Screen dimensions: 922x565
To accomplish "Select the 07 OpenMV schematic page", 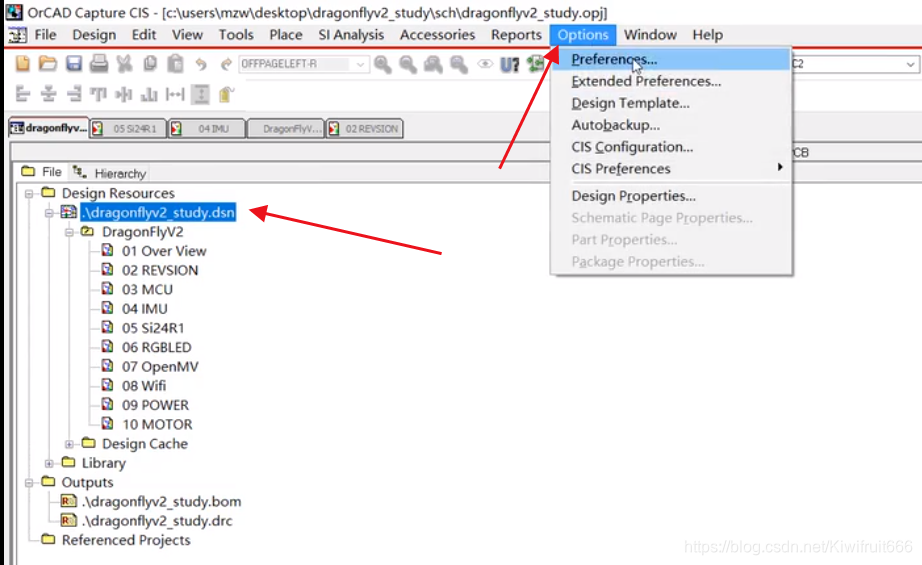I will click(159, 367).
